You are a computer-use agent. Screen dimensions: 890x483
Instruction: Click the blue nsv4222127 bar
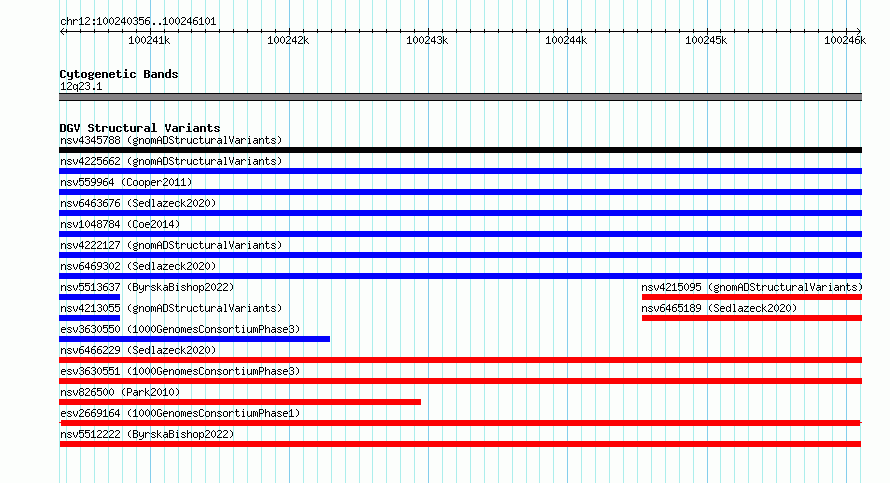[460, 255]
